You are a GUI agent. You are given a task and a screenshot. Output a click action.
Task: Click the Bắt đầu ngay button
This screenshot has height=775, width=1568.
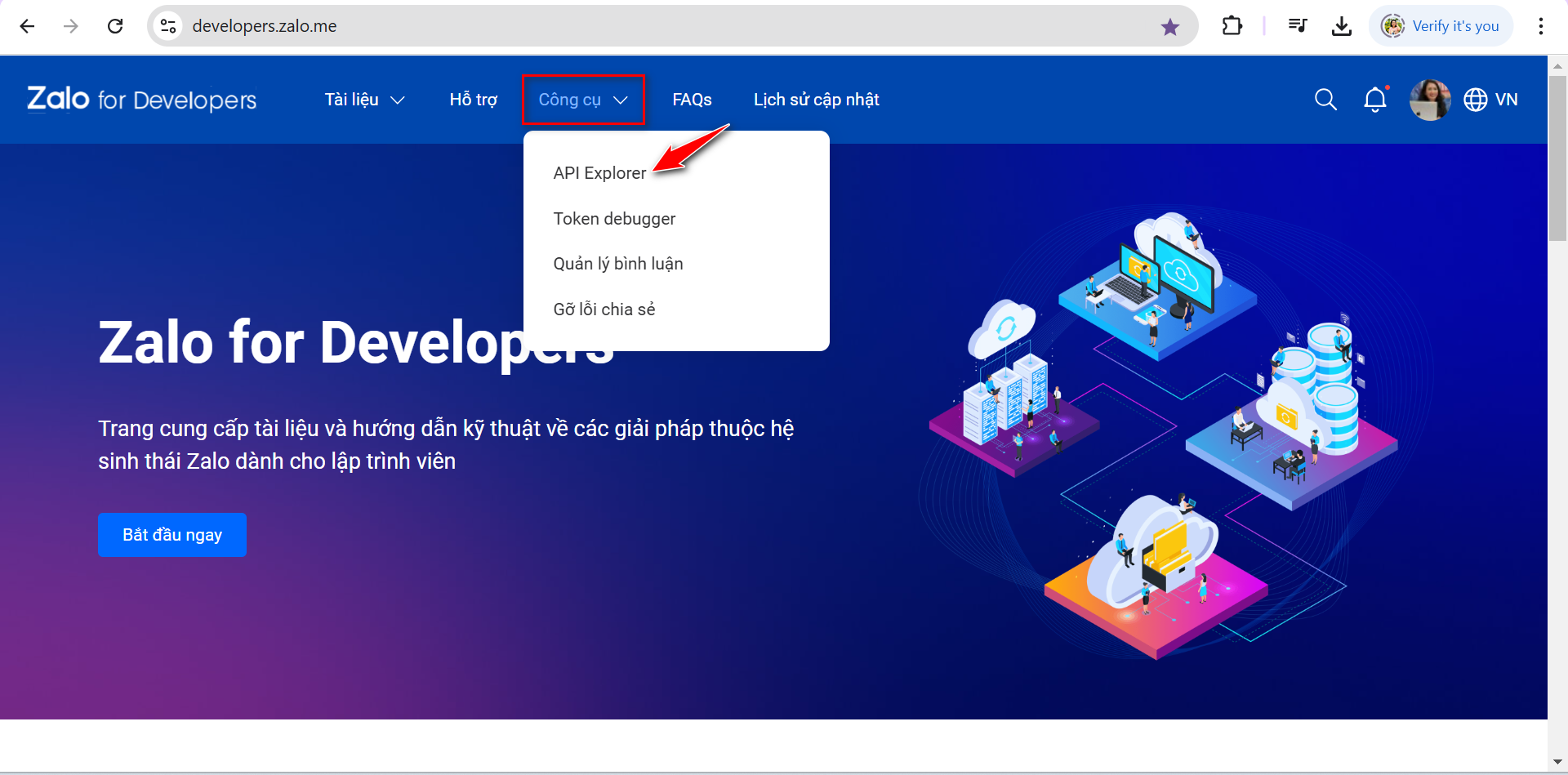(171, 534)
